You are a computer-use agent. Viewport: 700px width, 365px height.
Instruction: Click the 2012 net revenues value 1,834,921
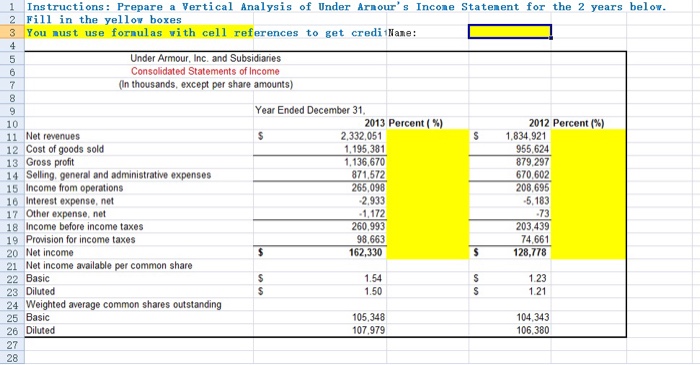tap(526, 136)
